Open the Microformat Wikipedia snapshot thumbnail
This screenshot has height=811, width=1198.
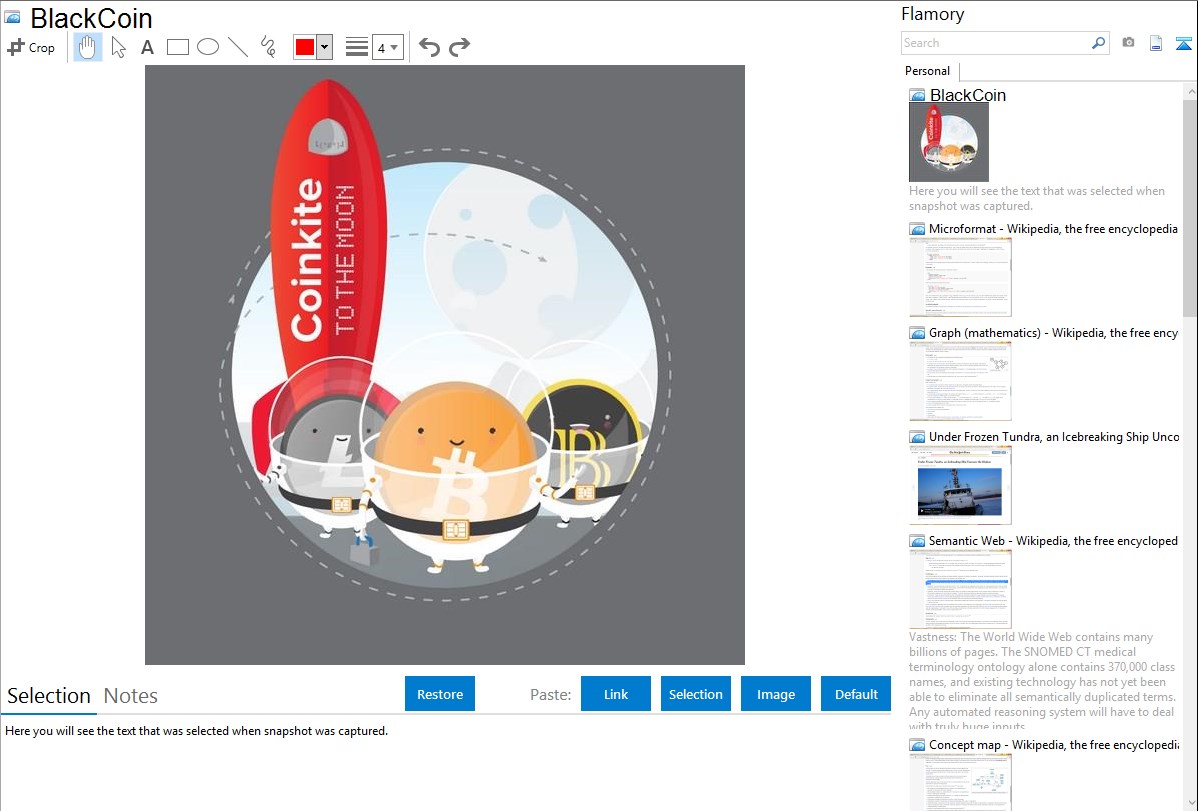[x=960, y=277]
